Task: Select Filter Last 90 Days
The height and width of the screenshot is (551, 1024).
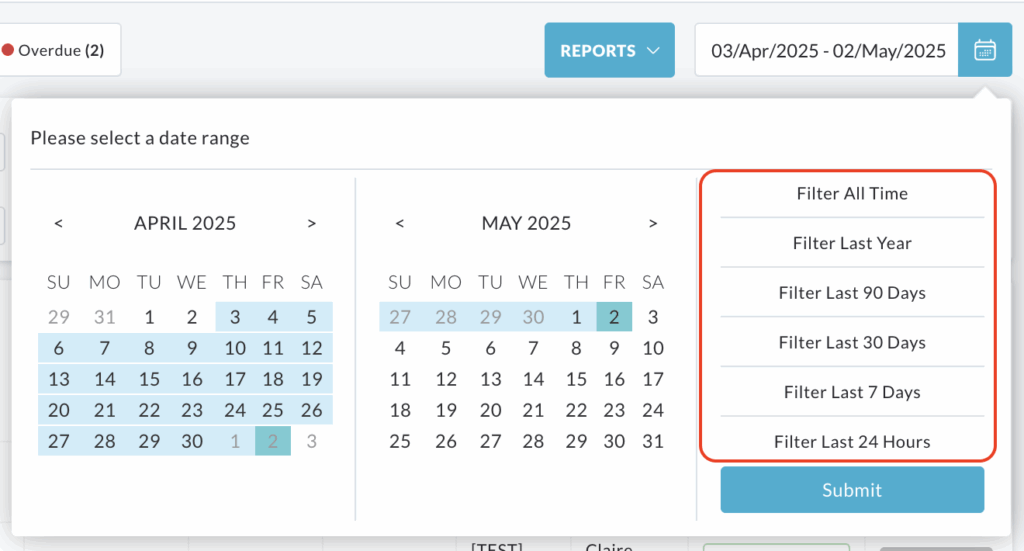Action: (852, 292)
